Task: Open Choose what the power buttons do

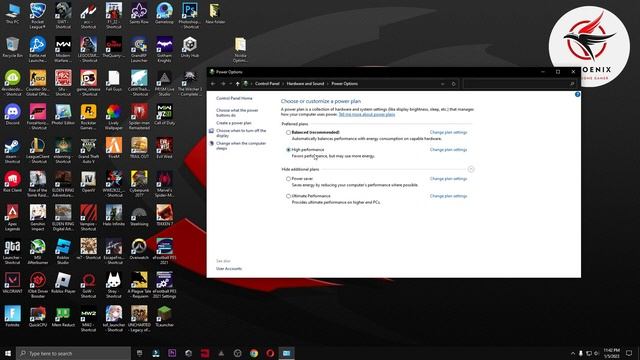Action: pyautogui.click(x=237, y=113)
